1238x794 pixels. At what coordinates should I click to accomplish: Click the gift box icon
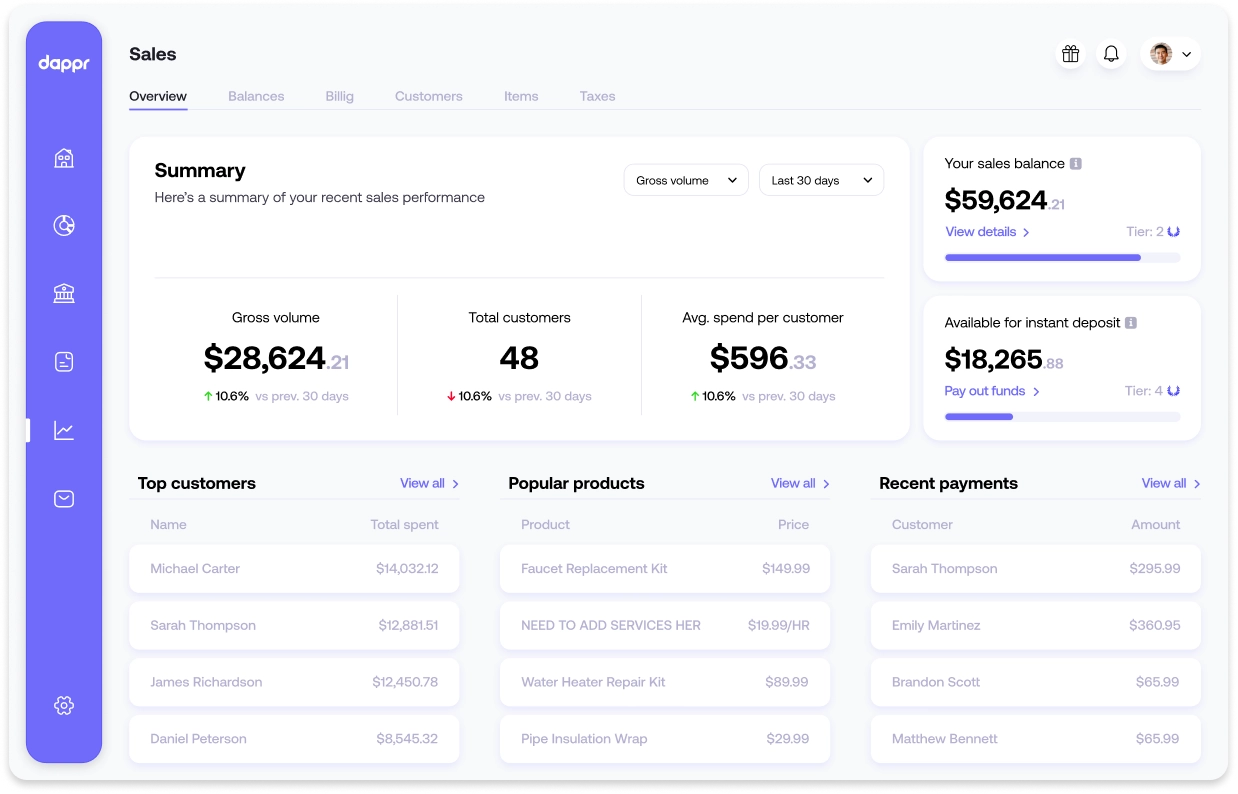point(1070,54)
